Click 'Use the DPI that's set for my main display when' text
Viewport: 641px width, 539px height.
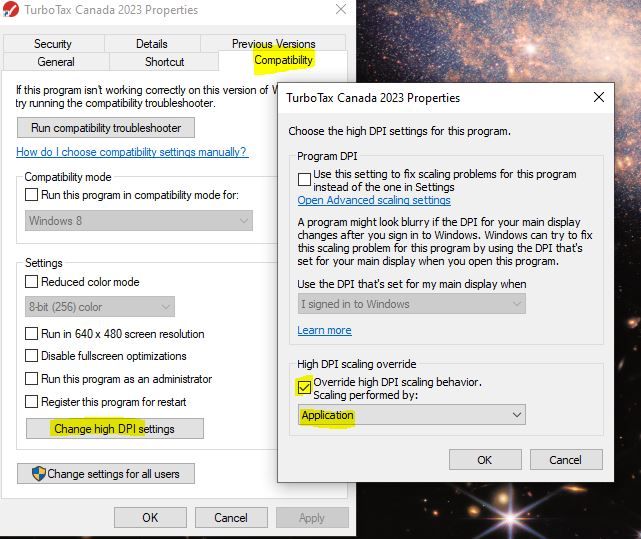(412, 284)
